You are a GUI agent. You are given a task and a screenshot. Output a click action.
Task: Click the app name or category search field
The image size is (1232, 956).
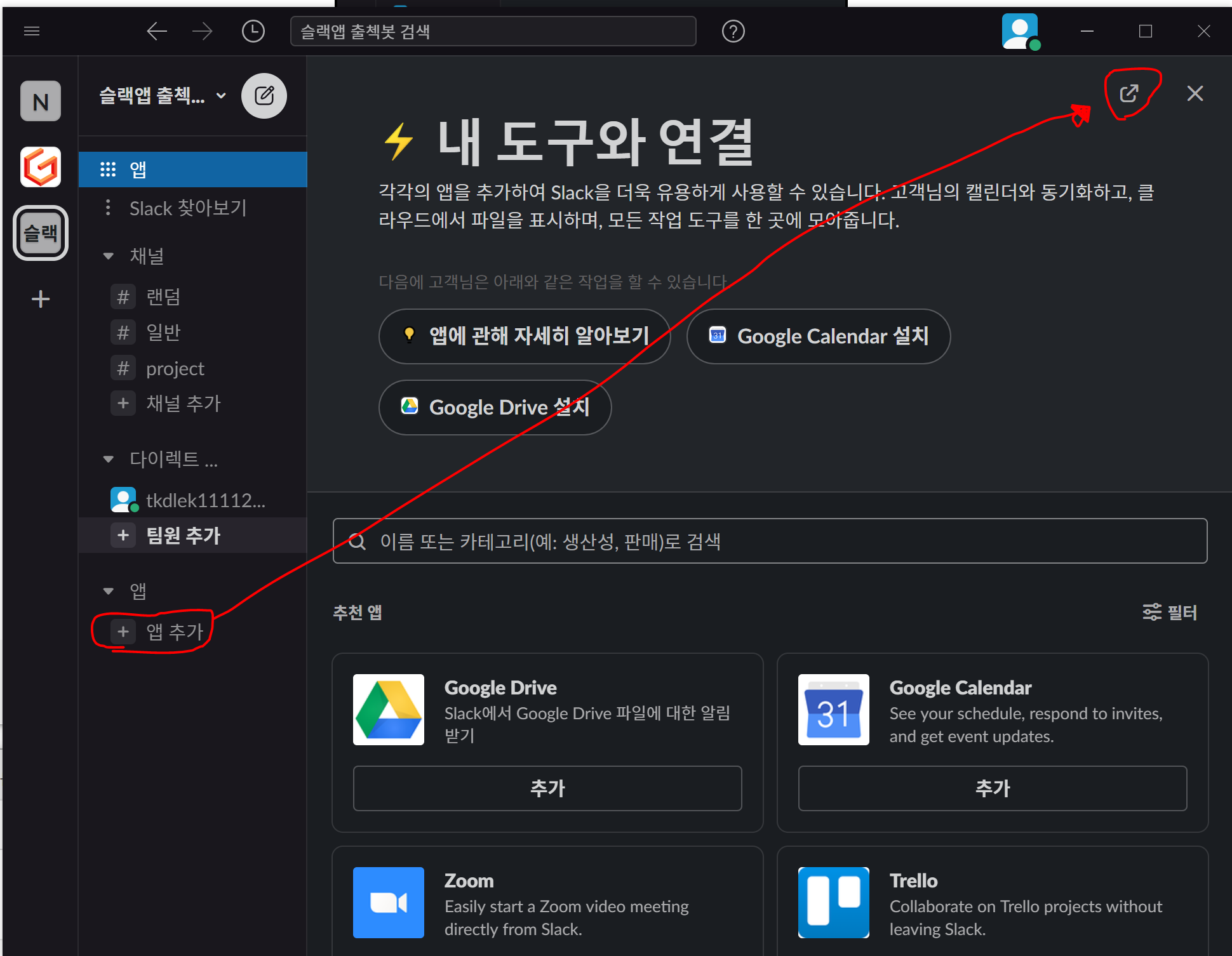click(770, 541)
